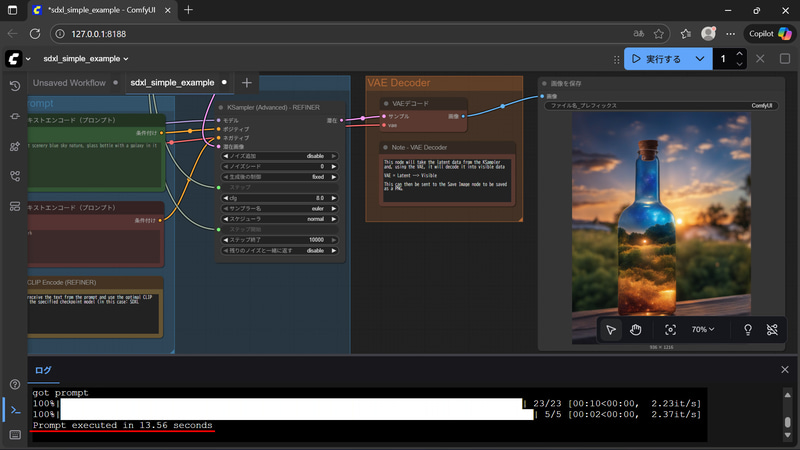800x450 pixels.
Task: Grab the actionbar drag handle dots
Action: pos(616,59)
